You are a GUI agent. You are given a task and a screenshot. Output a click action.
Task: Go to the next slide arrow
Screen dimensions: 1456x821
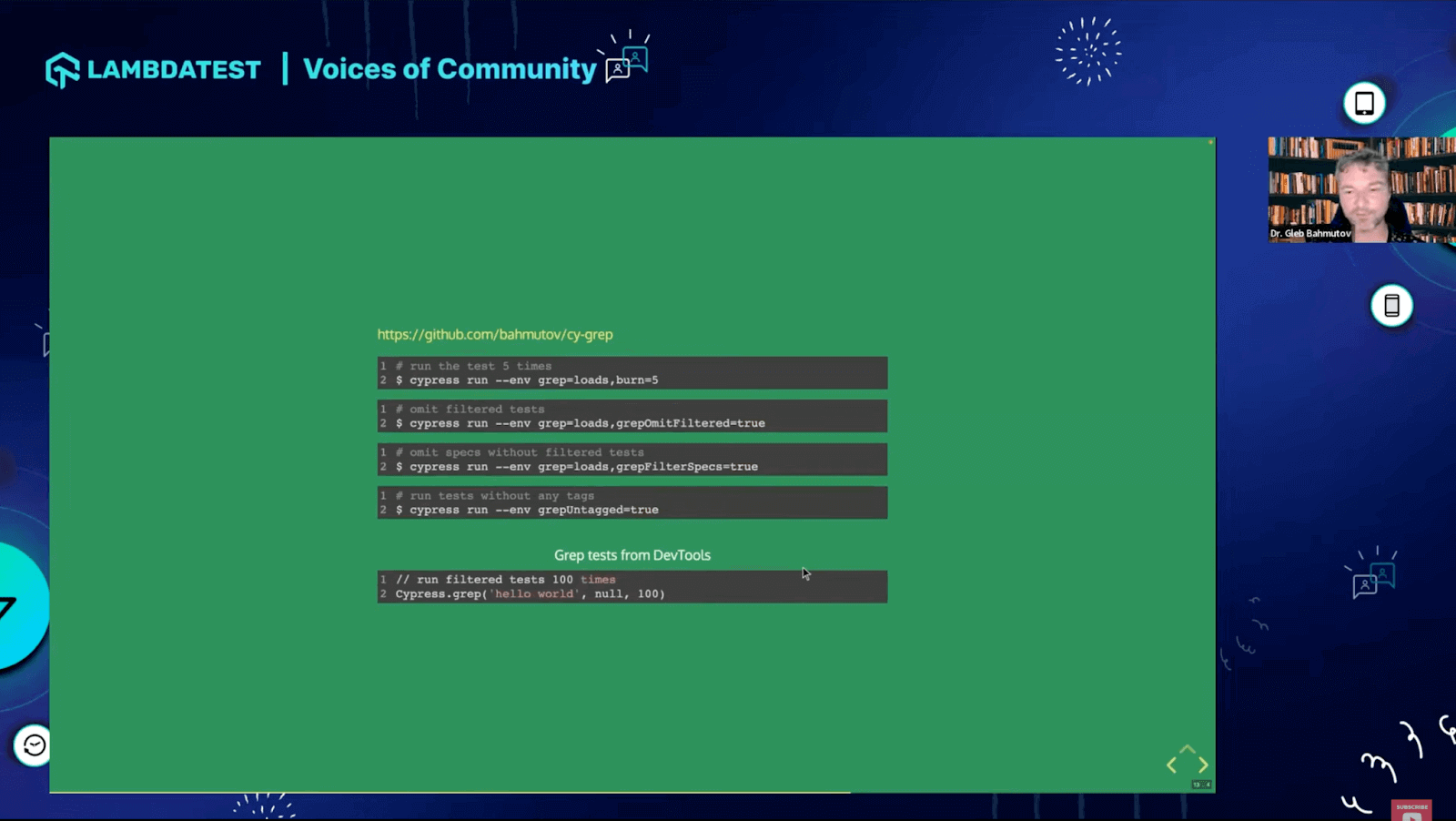1203,765
